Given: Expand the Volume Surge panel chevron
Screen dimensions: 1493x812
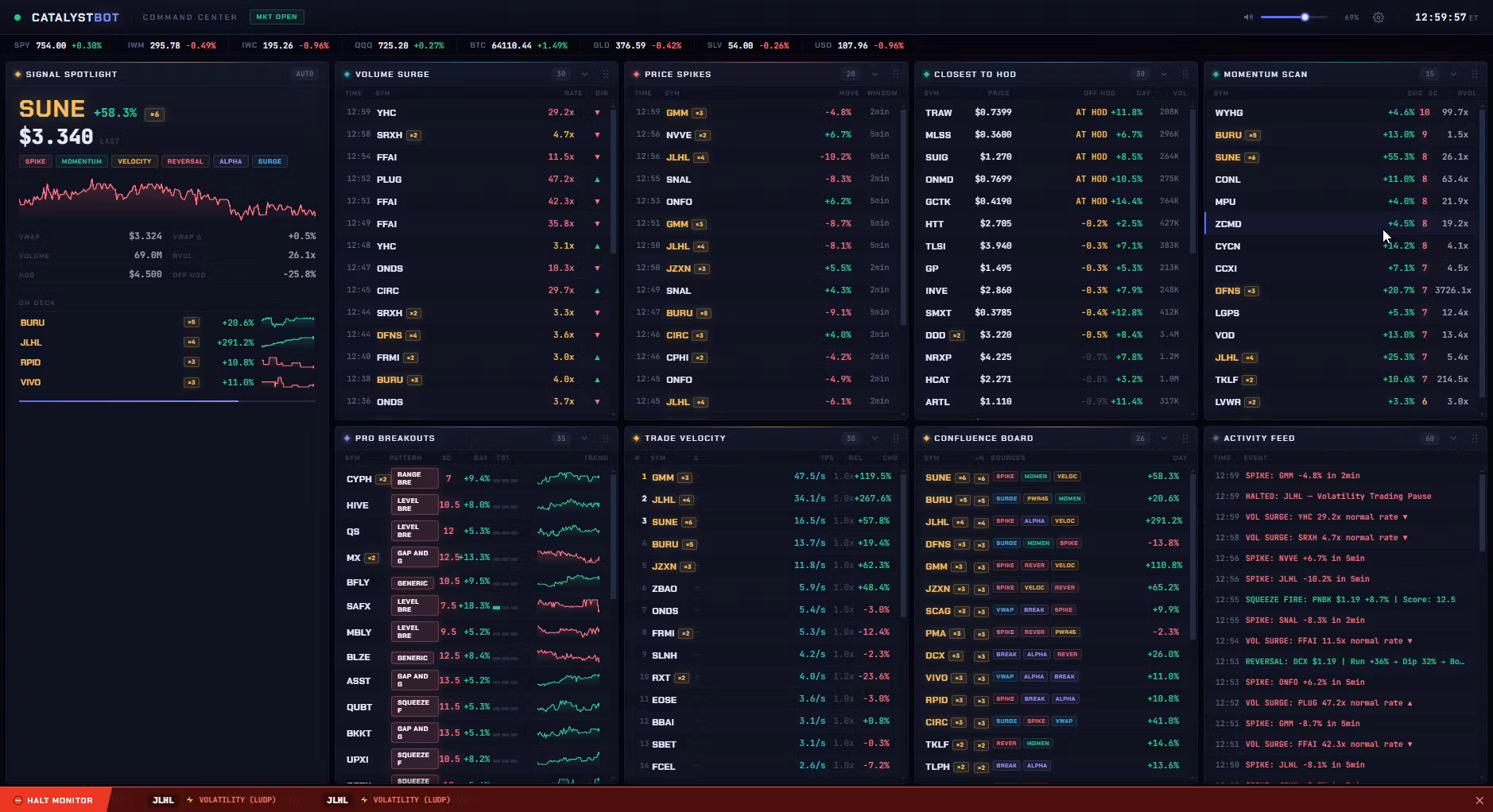Looking at the screenshot, I should 584,74.
